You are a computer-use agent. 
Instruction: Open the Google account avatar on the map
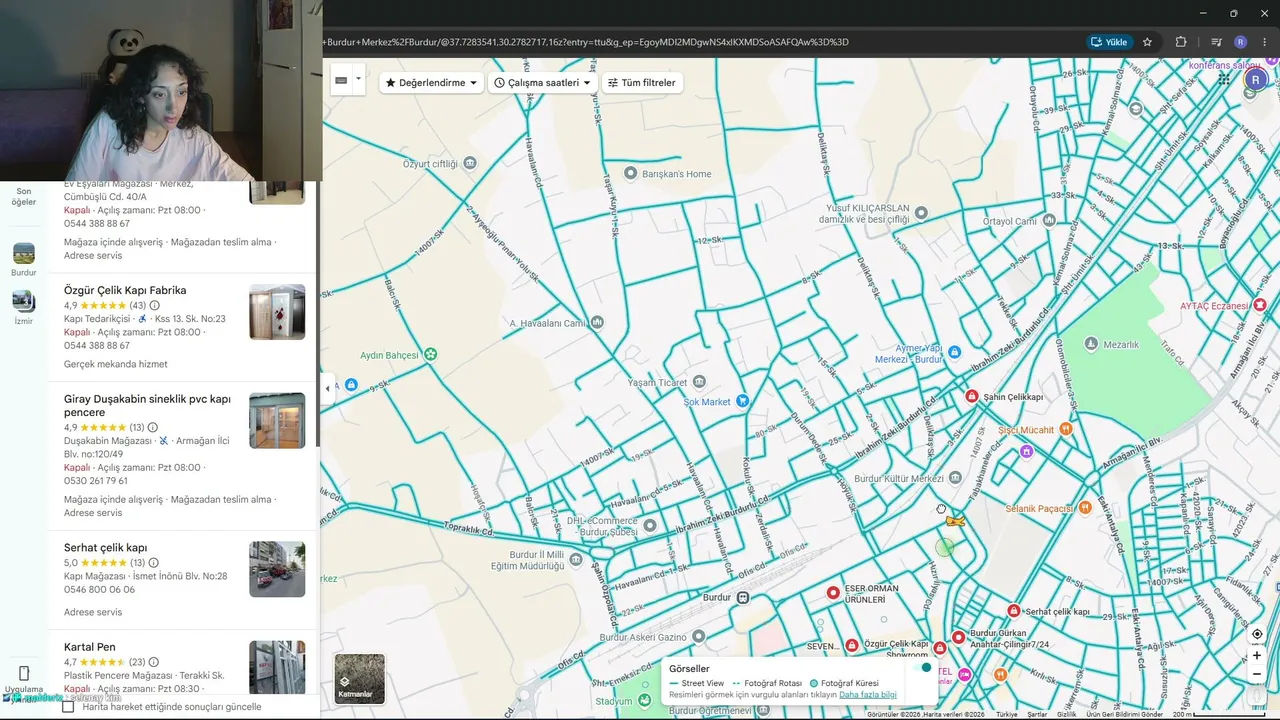pos(1256,79)
